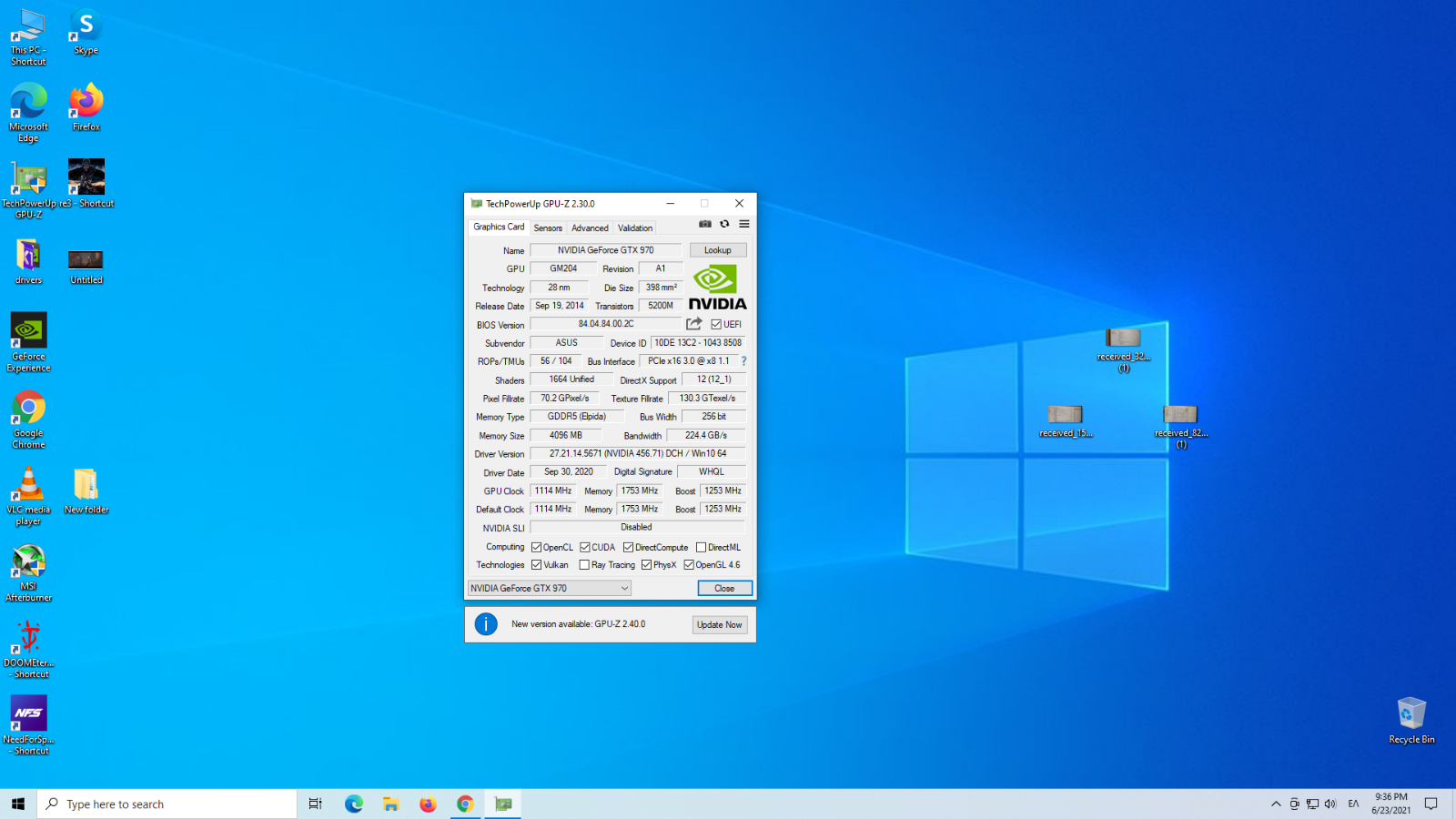The width and height of the screenshot is (1456, 819).
Task: Click the GPU name field NVIDIA GeForce GTX 970
Action: tap(606, 250)
